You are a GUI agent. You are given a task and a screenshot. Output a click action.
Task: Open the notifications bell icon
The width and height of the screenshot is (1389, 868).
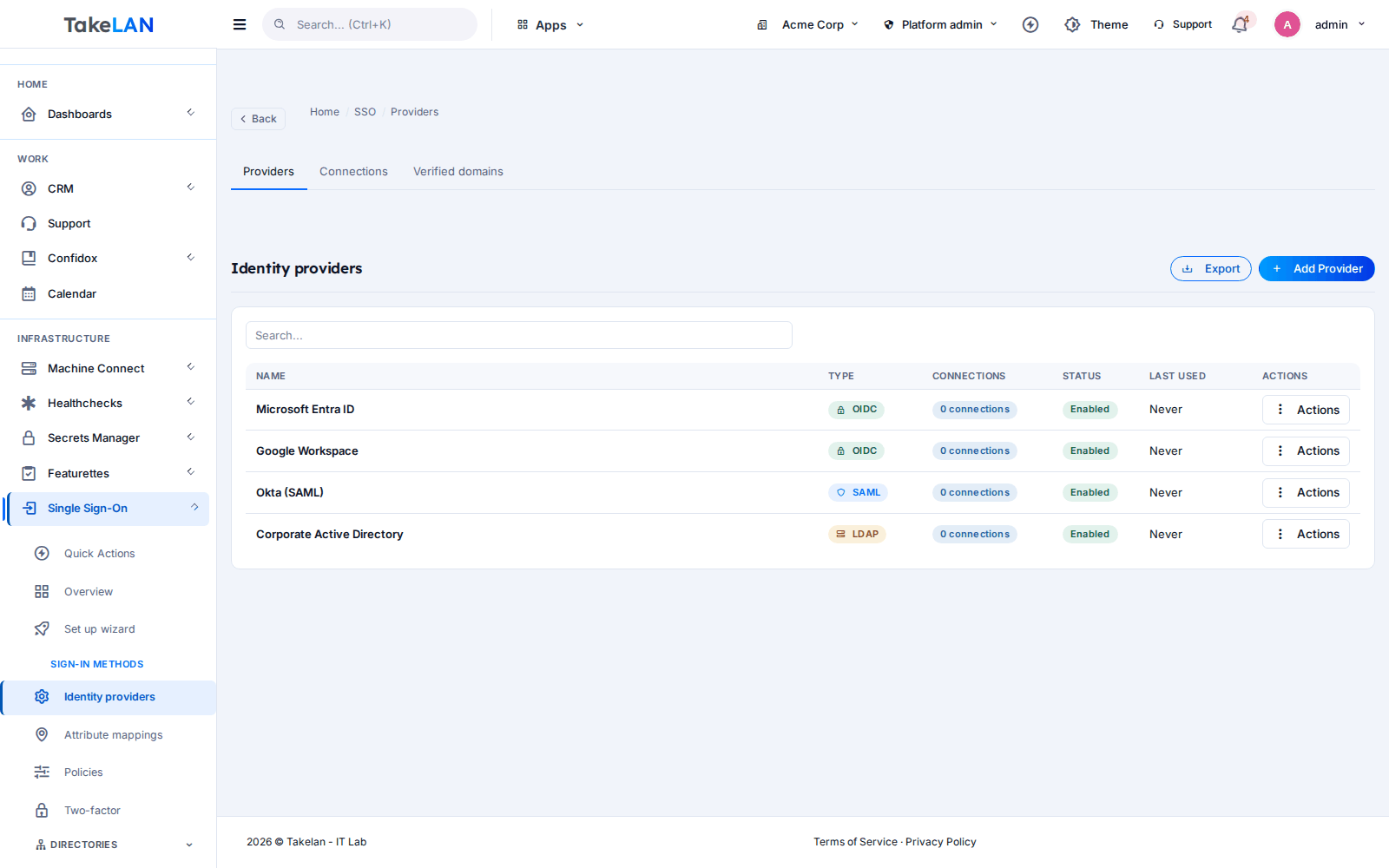click(x=1240, y=24)
